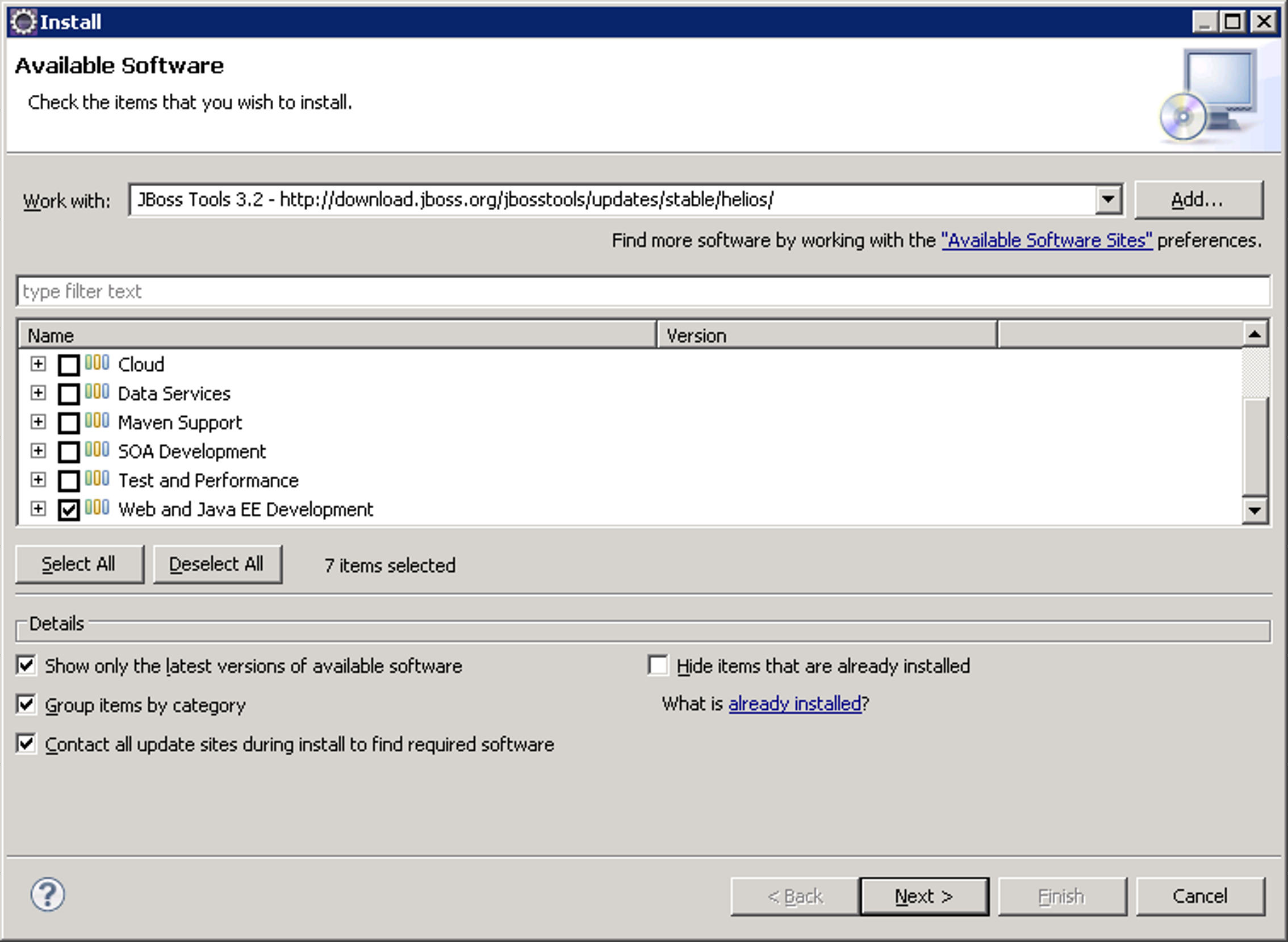Disable Group items by category
This screenshot has width=1288, height=942.
[26, 705]
